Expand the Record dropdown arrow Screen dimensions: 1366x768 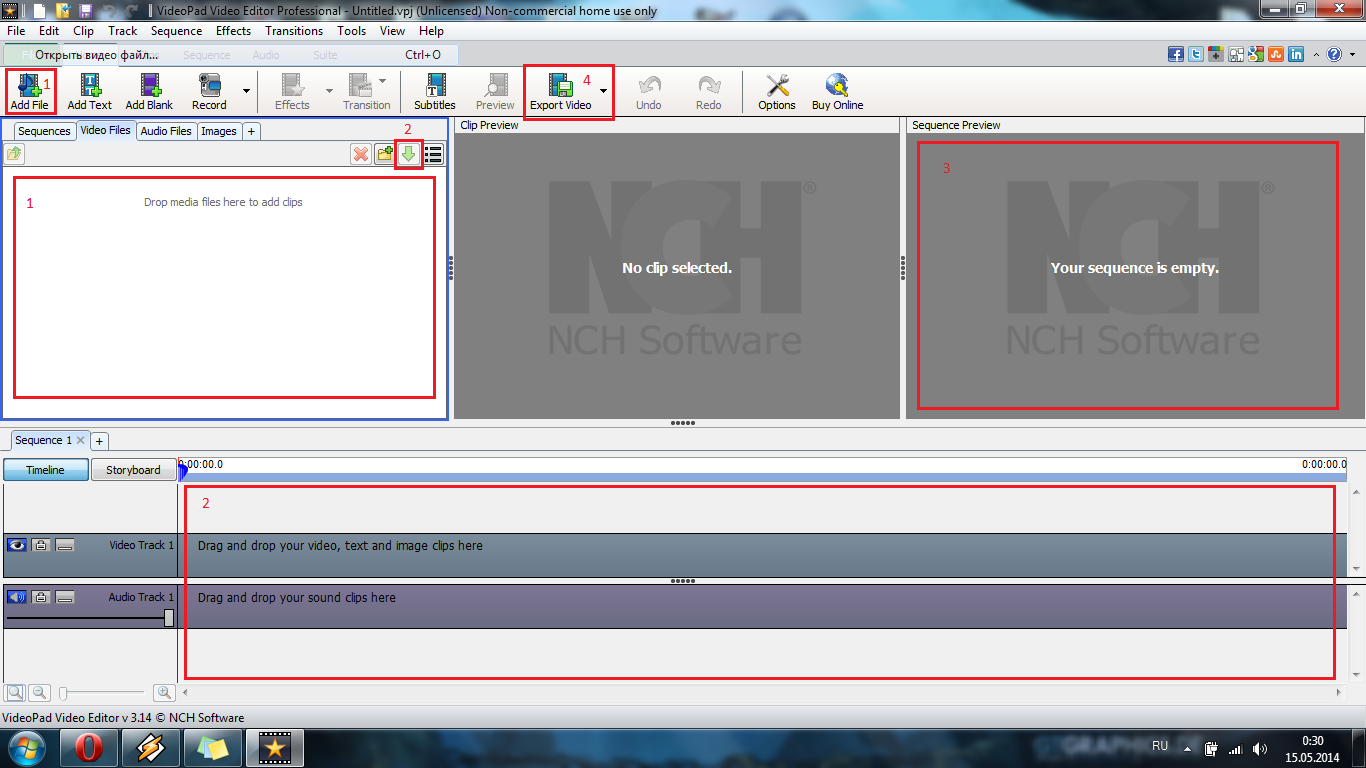coord(246,91)
